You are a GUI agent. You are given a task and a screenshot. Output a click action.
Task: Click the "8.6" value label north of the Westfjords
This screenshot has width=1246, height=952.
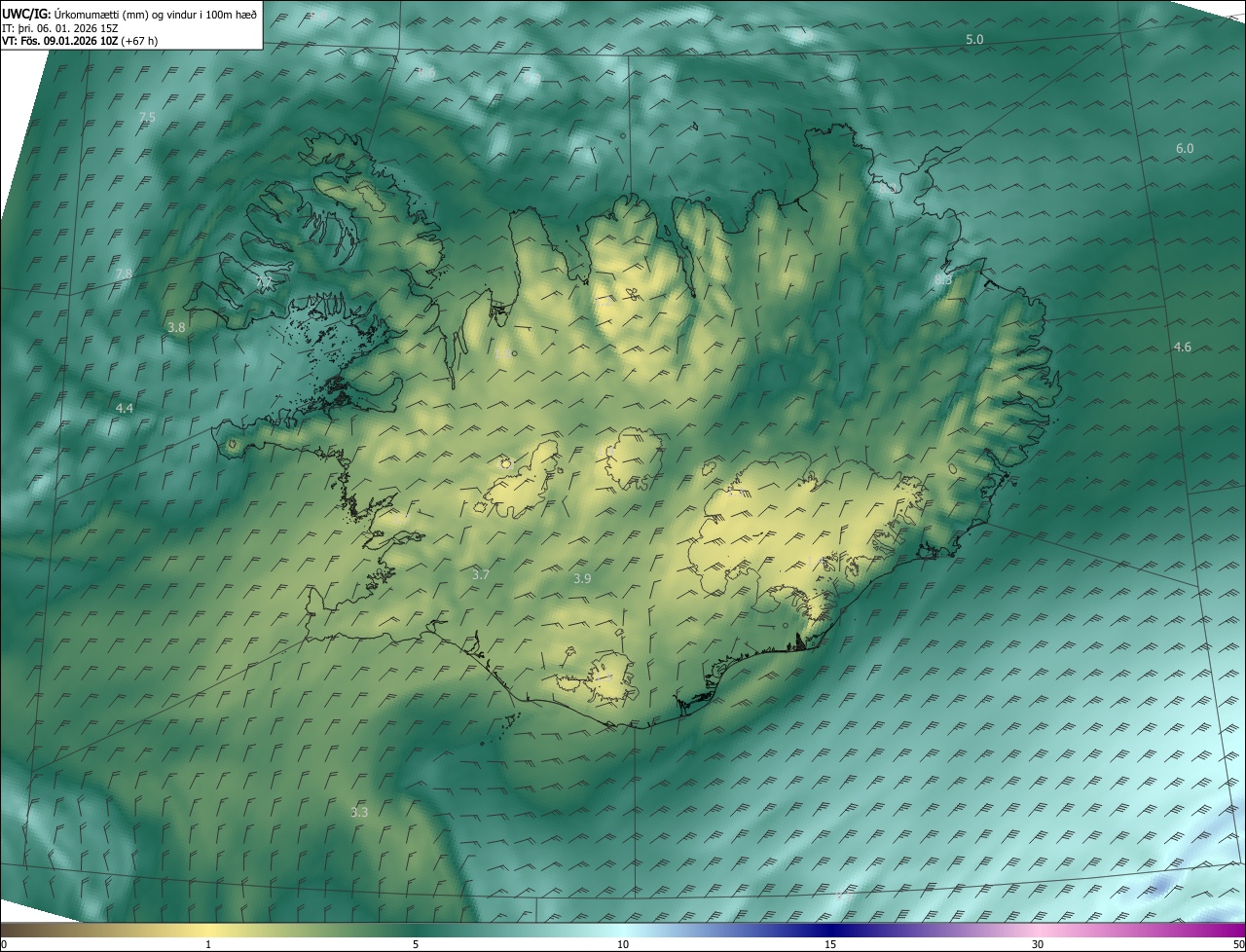(x=426, y=73)
